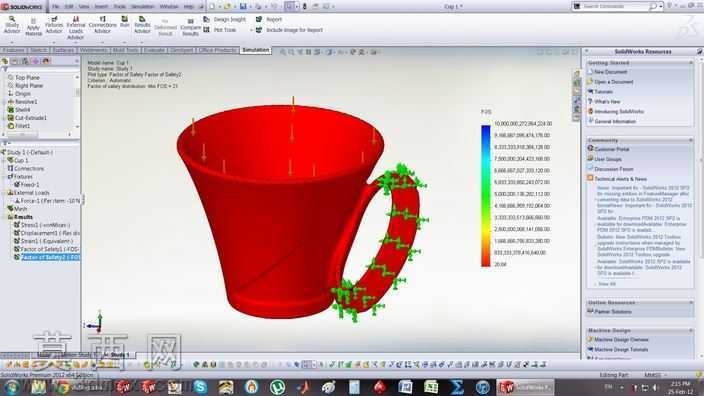Switch to the Features tab
This screenshot has width=704, height=396.
[13, 50]
